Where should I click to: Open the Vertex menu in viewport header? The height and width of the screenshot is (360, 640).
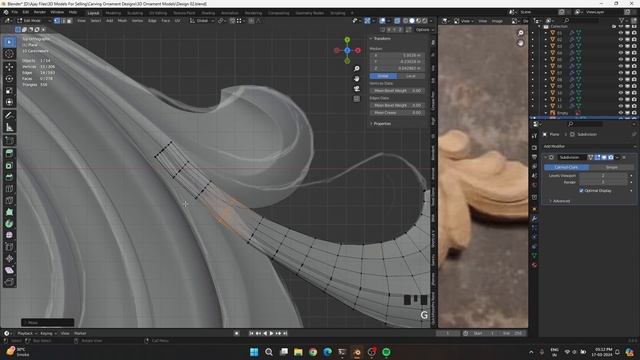(137, 20)
